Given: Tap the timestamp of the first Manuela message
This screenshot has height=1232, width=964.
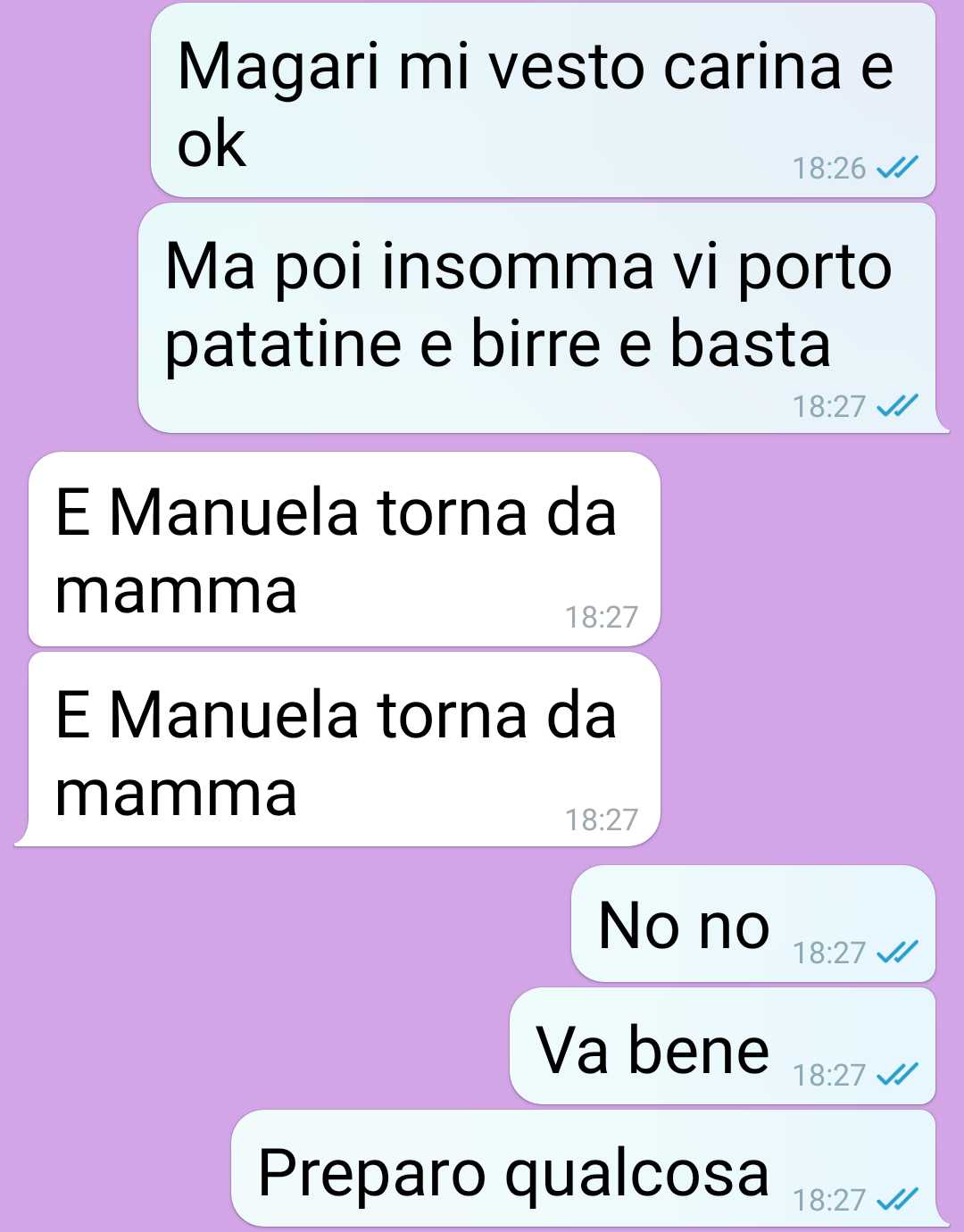Looking at the screenshot, I should pyautogui.click(x=602, y=617).
